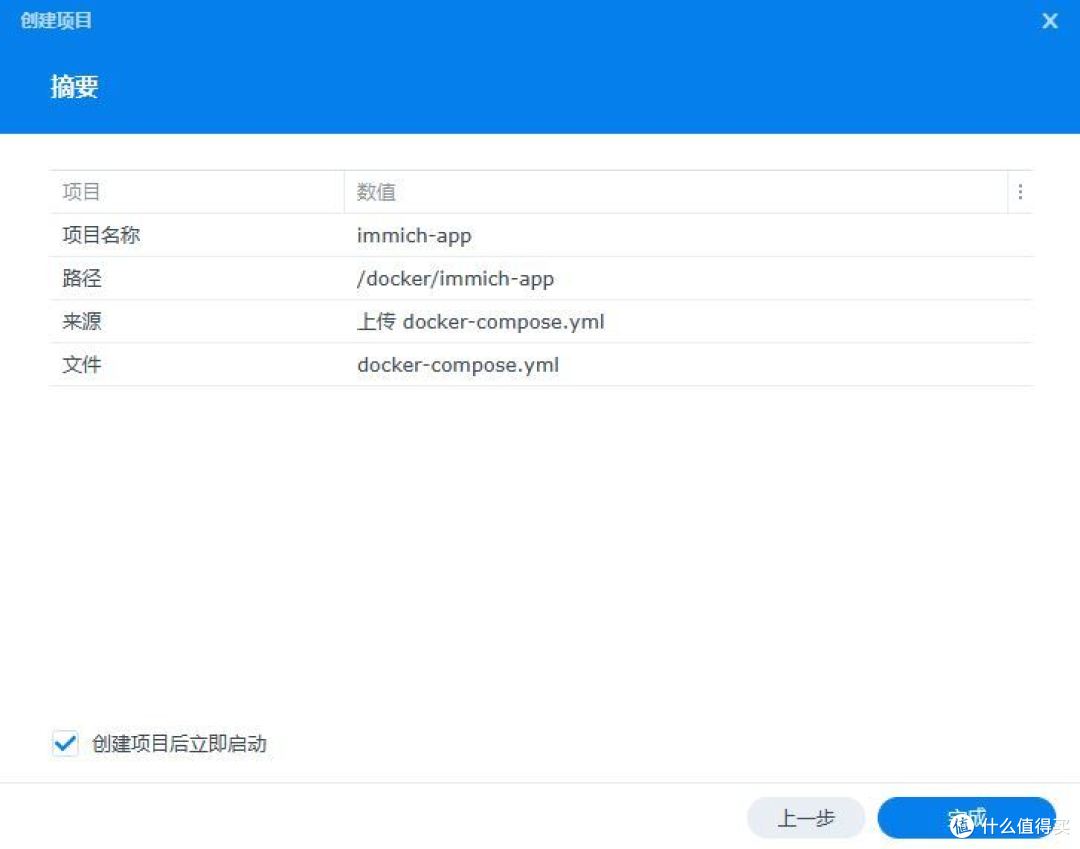Click the /docker/immich-app path text

click(x=456, y=278)
